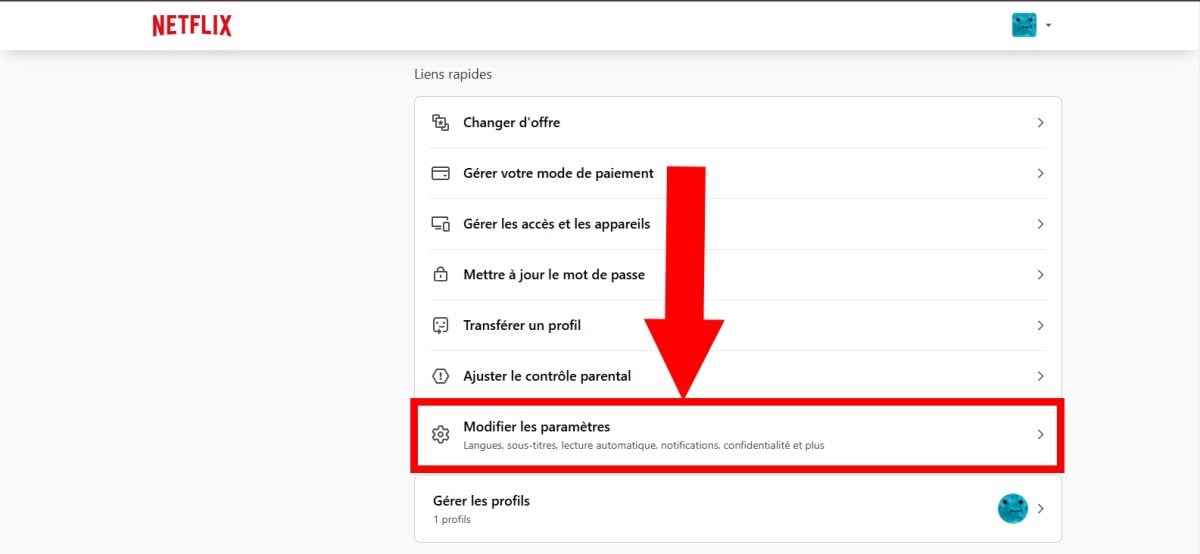Select Gérer les accès et les appareils
The width and height of the screenshot is (1200, 554).
556,224
